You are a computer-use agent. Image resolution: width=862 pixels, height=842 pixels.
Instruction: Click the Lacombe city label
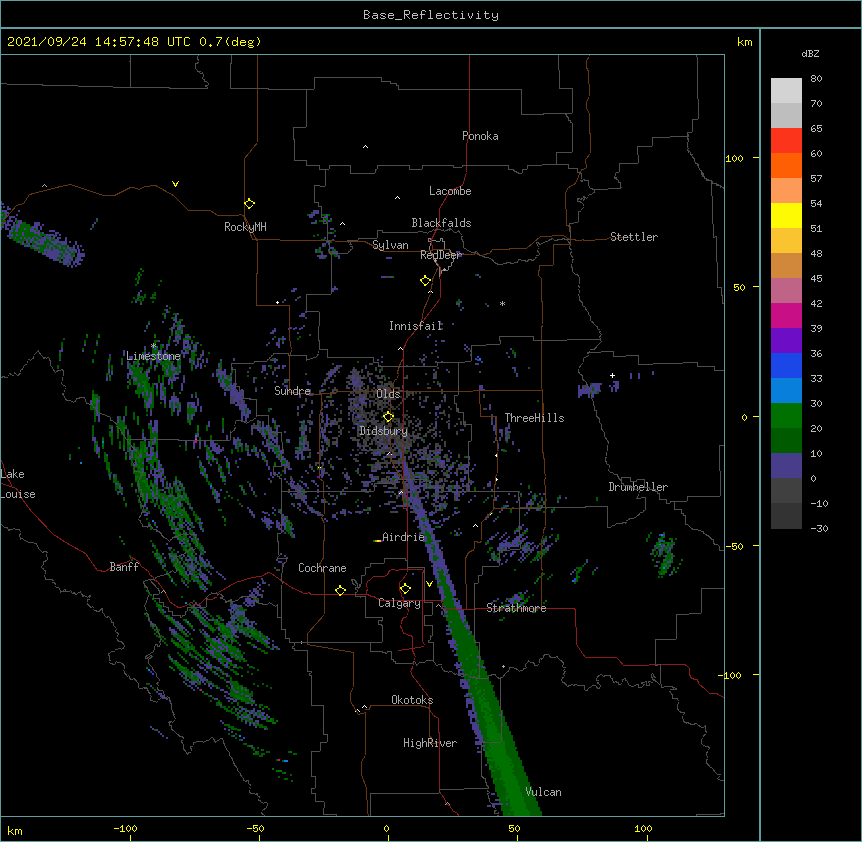click(450, 191)
